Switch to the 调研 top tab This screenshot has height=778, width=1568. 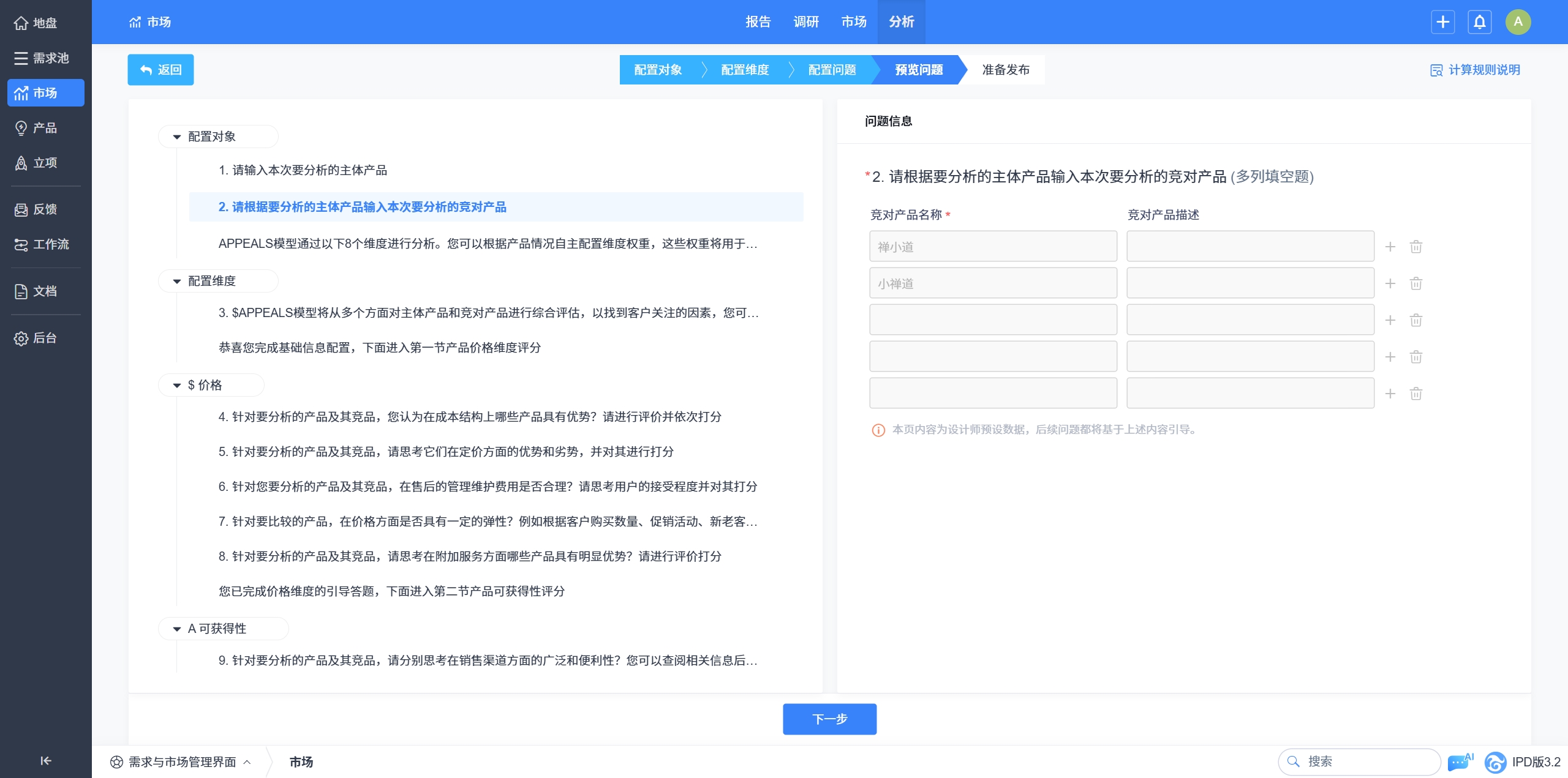pyautogui.click(x=805, y=22)
